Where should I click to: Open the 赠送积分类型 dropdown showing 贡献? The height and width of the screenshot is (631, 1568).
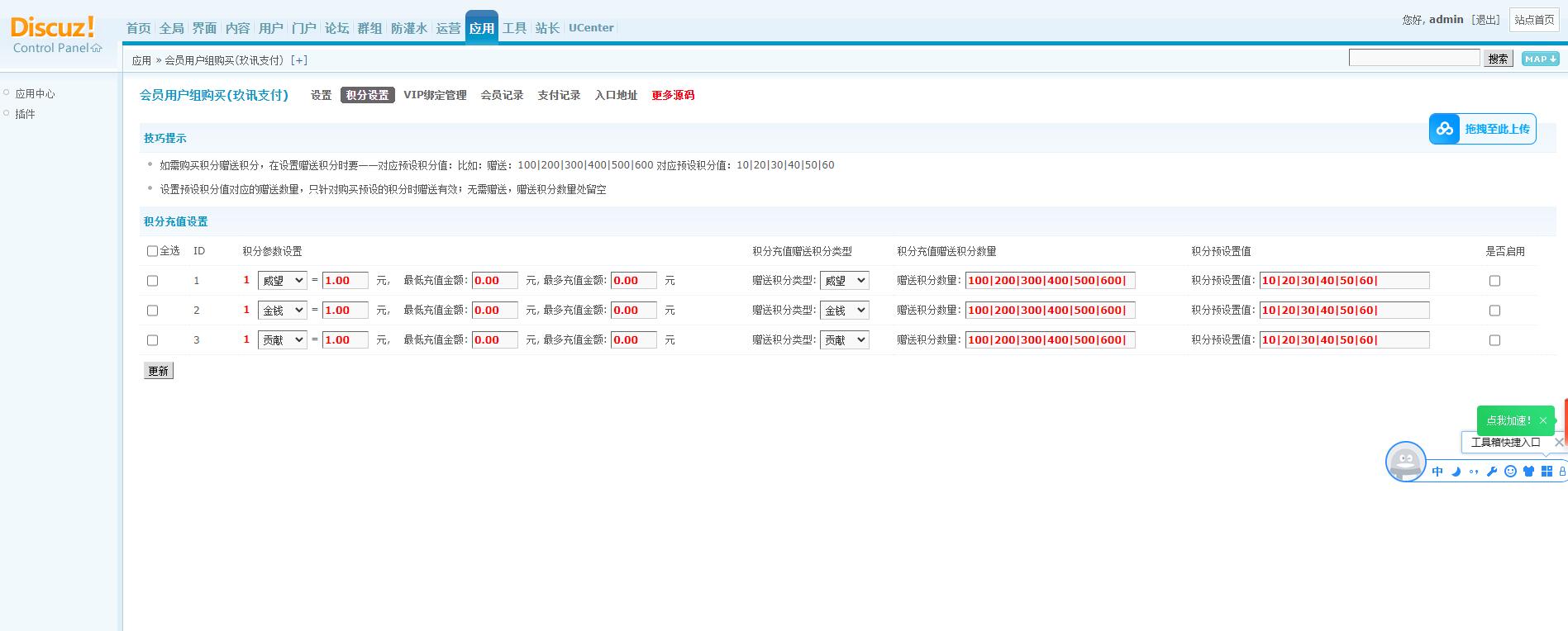pos(844,340)
